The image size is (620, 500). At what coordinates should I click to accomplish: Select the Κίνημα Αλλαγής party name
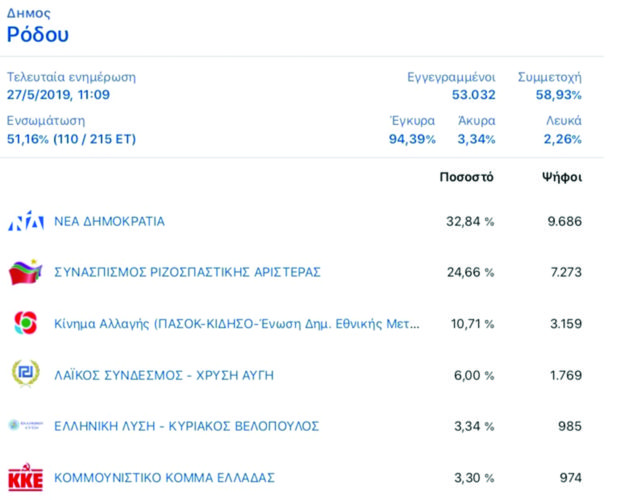pos(236,324)
